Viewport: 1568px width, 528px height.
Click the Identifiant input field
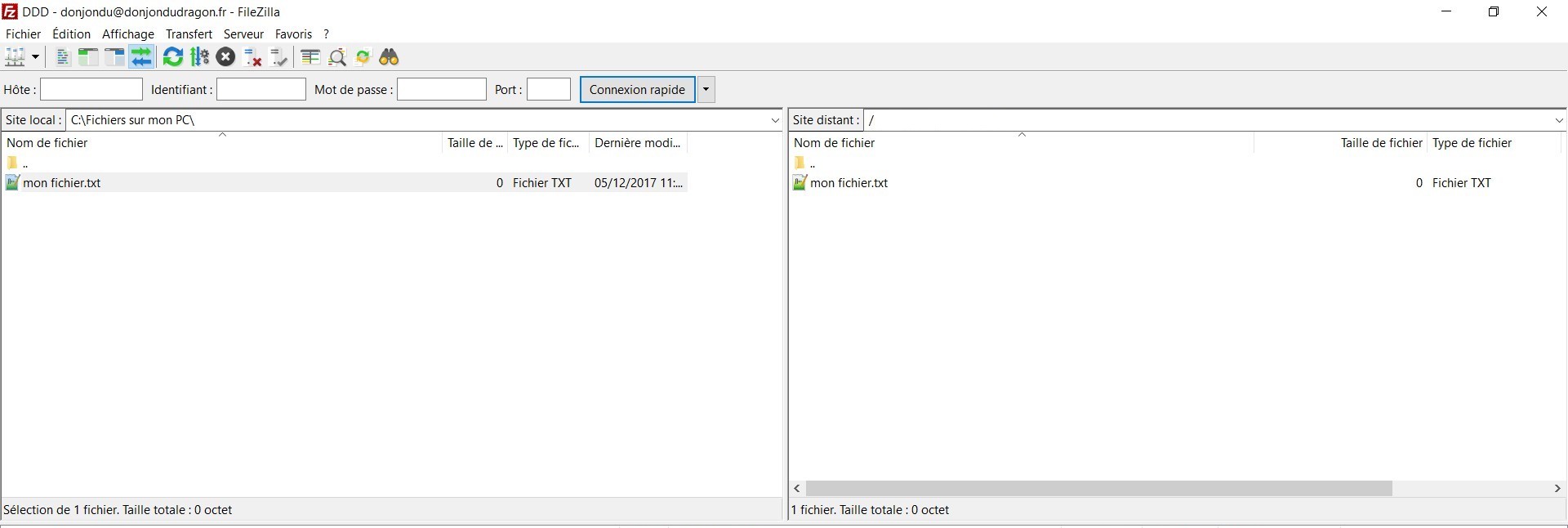click(261, 90)
